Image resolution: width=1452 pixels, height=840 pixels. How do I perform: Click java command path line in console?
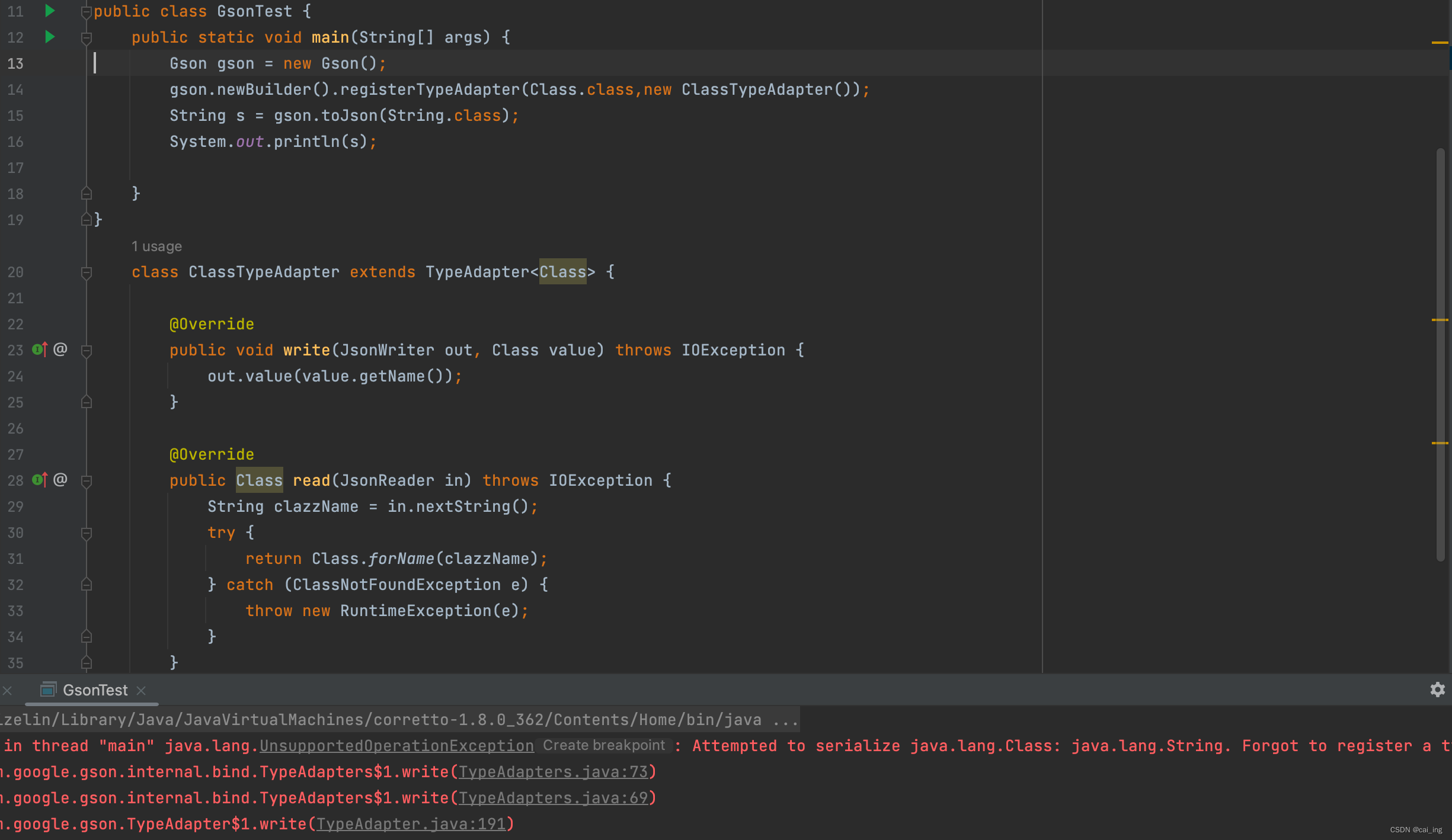(x=399, y=720)
